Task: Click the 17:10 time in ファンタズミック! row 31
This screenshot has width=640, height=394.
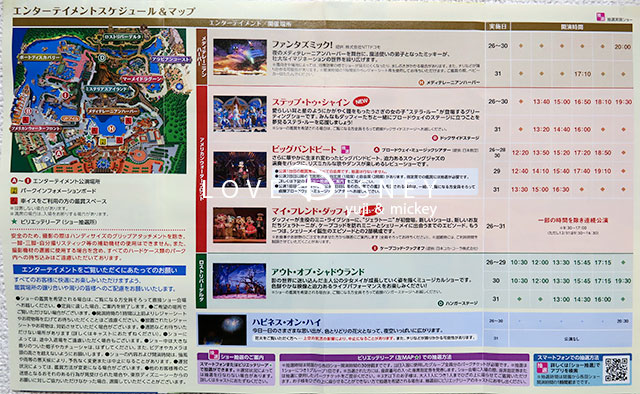Action: [582, 74]
